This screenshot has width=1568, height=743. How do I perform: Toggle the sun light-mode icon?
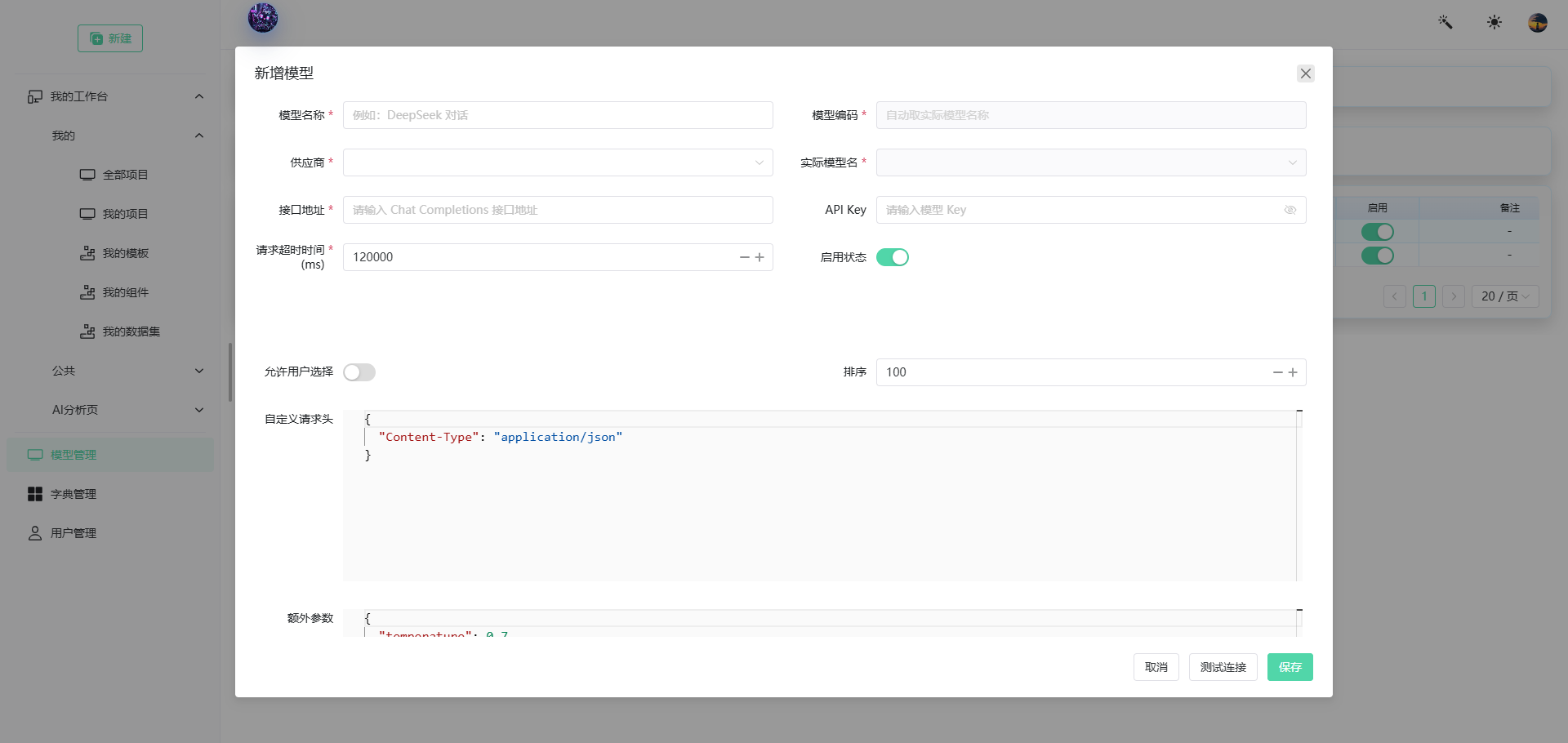1494,22
